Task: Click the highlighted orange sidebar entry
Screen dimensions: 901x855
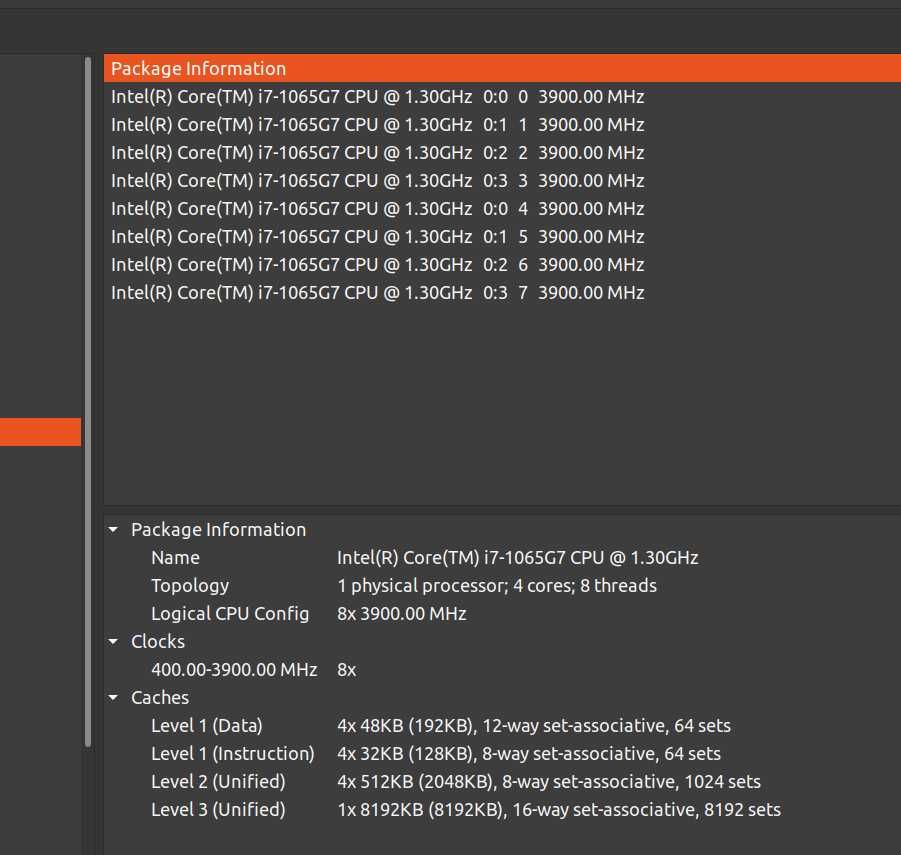Action: (x=40, y=432)
